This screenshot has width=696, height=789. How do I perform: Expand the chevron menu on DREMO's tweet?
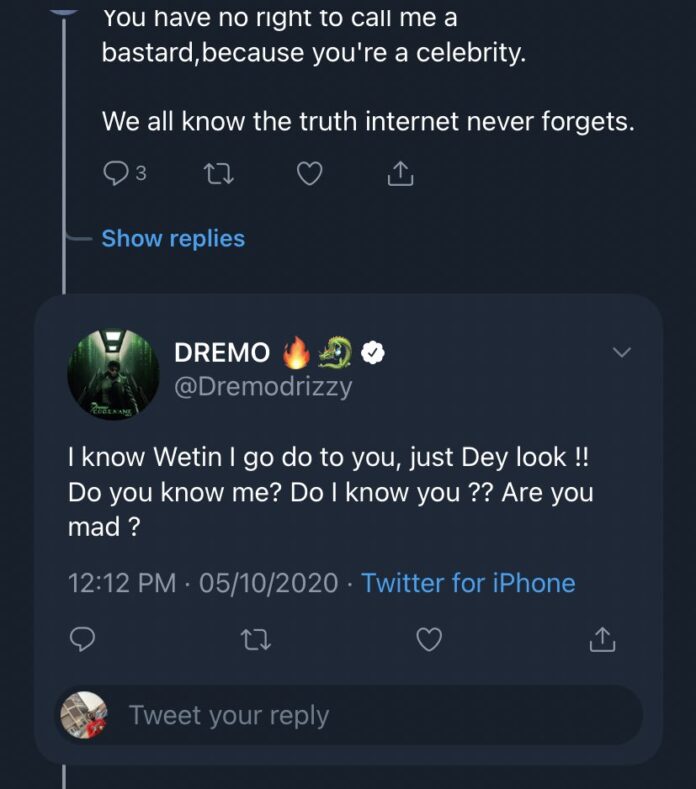coord(622,352)
